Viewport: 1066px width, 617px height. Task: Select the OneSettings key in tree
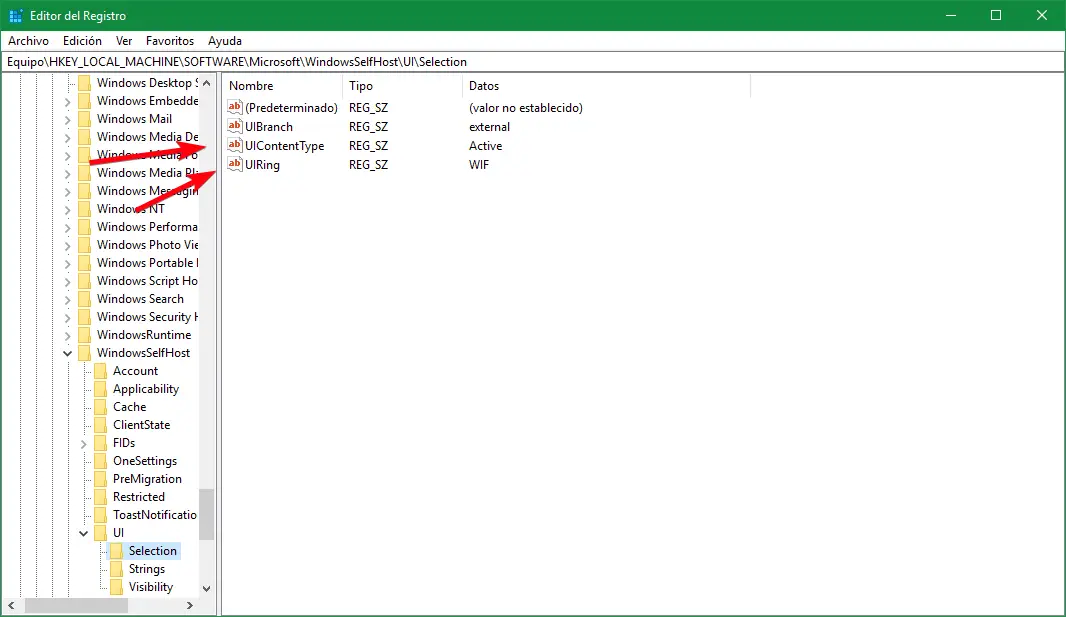pos(145,461)
